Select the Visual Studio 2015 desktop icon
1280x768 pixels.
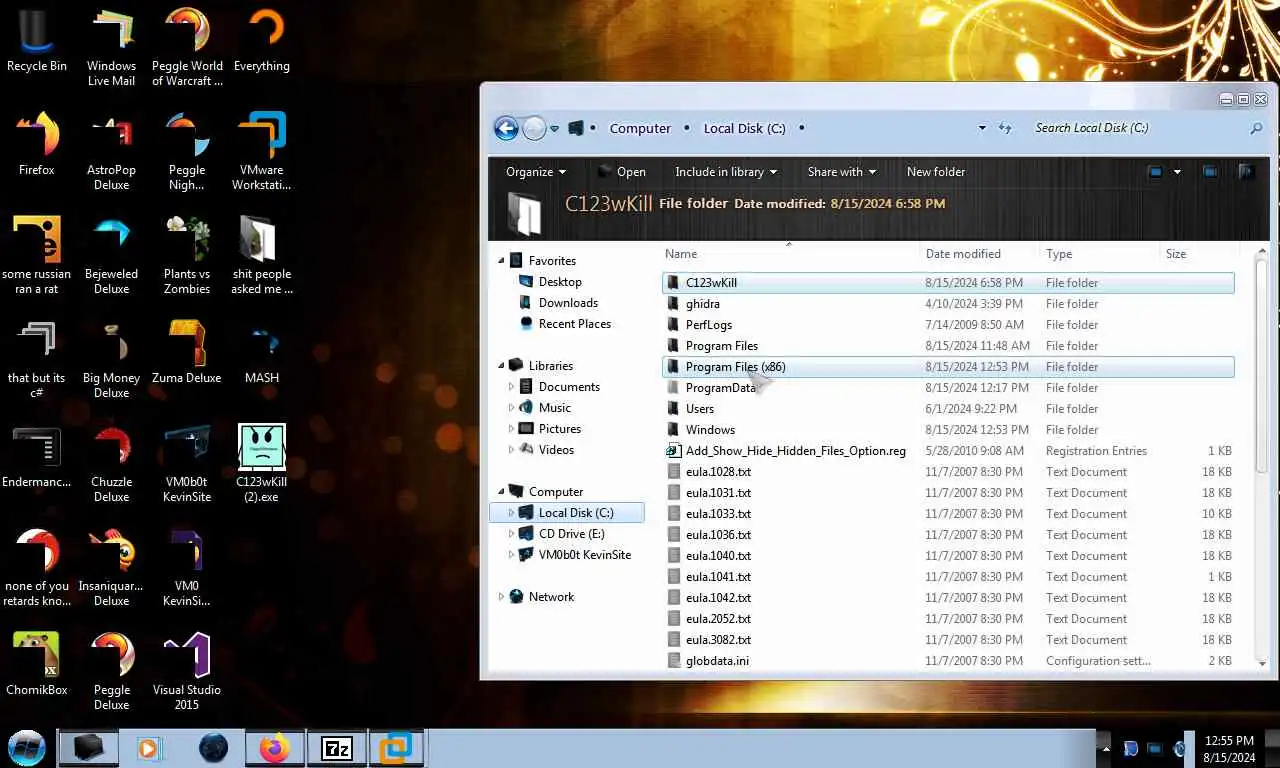point(187,672)
